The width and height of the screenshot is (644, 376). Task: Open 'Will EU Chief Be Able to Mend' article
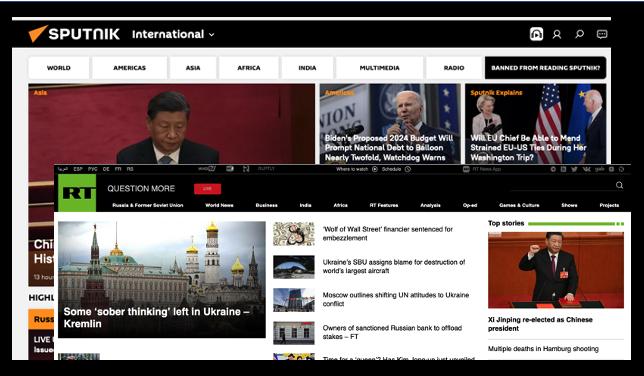528,148
